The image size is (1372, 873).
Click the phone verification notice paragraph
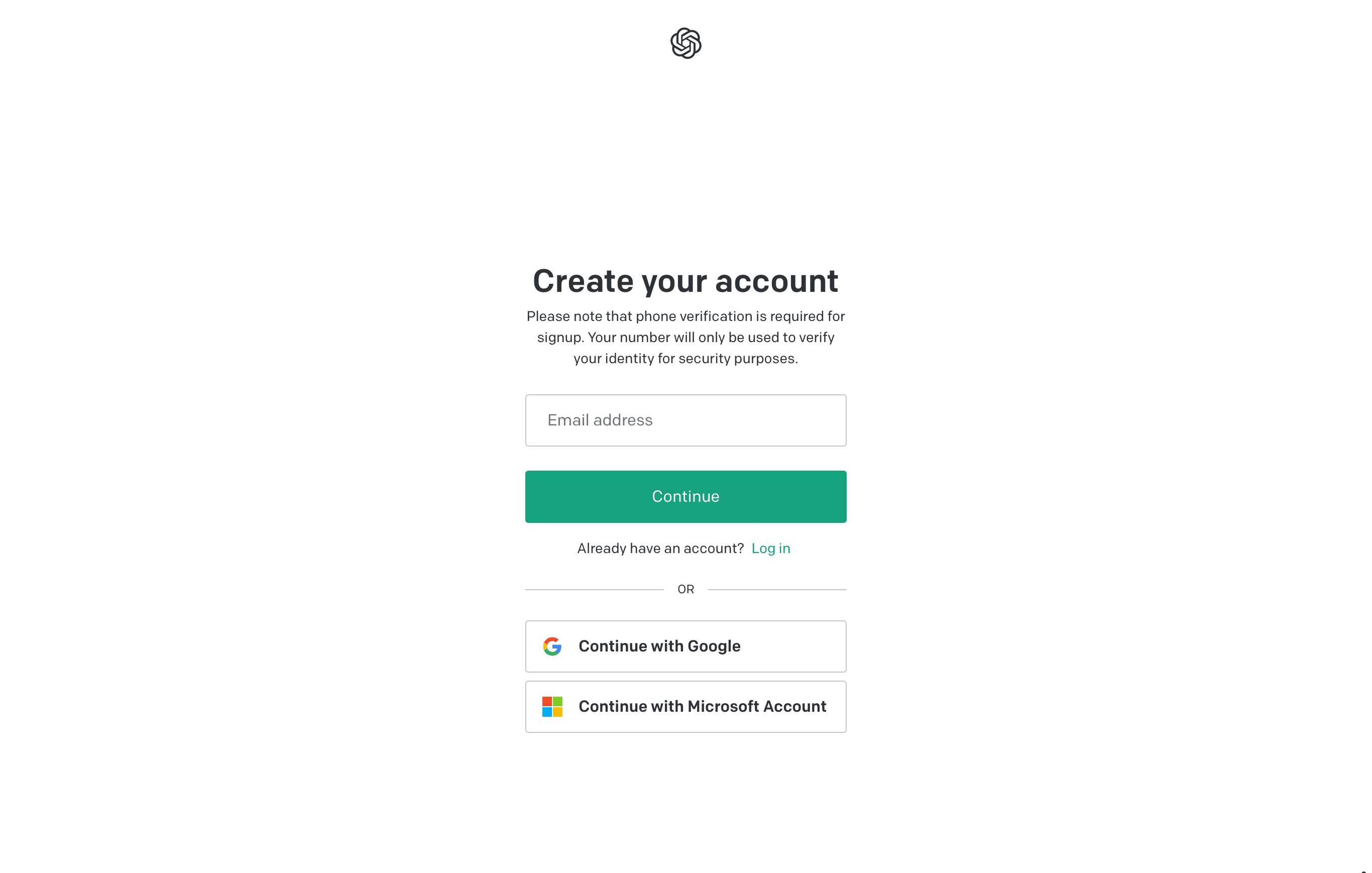point(685,338)
